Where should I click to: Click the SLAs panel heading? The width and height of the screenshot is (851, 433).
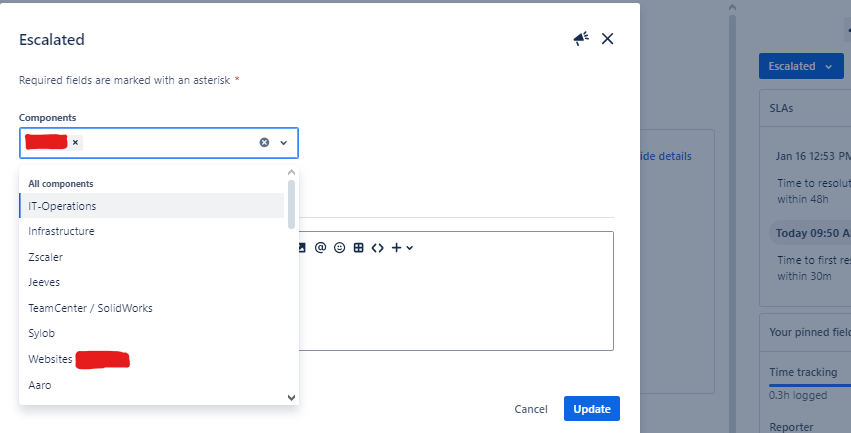point(781,108)
